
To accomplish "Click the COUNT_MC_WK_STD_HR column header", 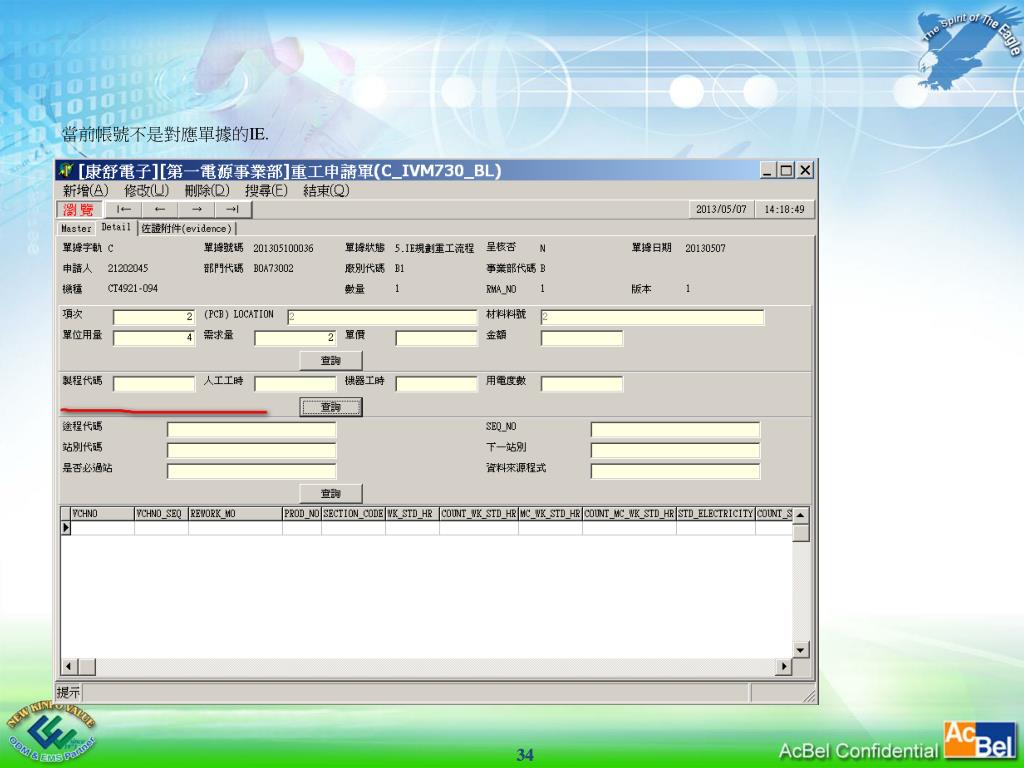I will pos(630,514).
